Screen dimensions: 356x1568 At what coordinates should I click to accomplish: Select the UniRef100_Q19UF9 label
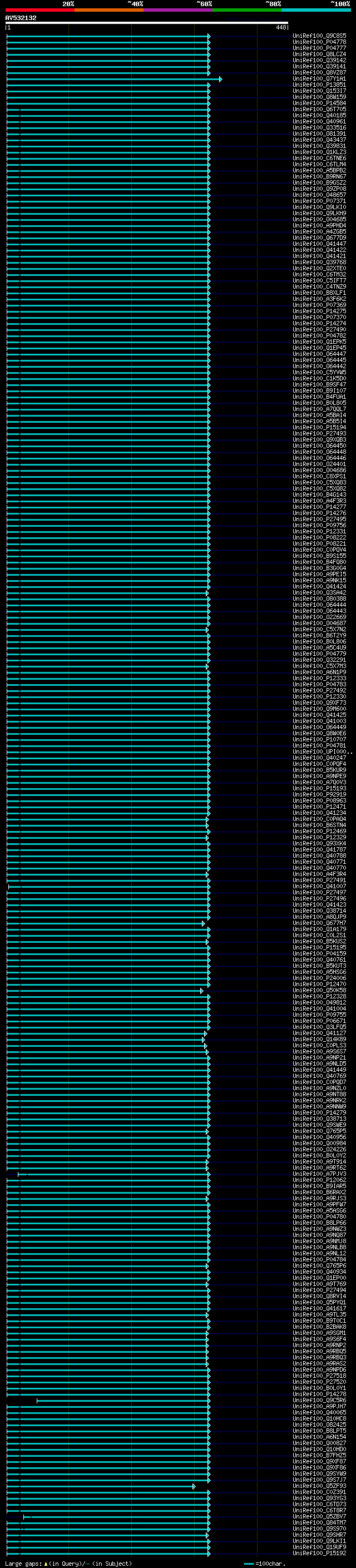(319, 1547)
